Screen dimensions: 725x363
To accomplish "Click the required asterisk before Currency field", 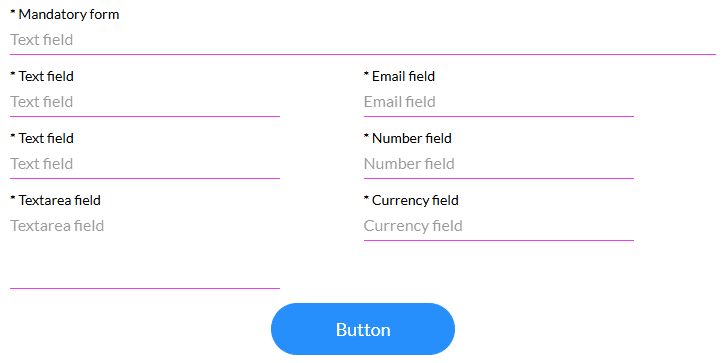I will pyautogui.click(x=366, y=198).
